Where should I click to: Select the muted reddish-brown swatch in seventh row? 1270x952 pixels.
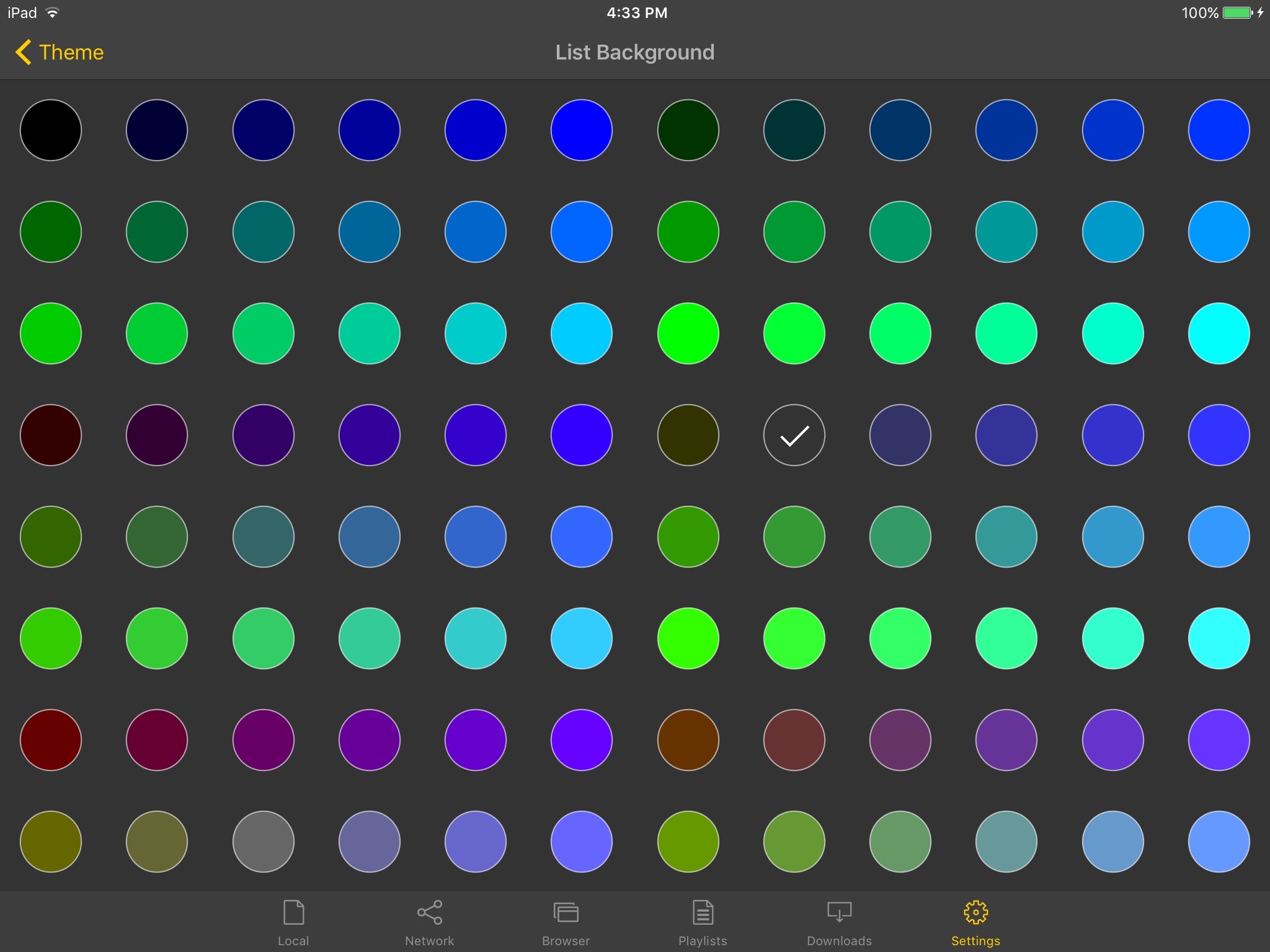click(794, 740)
